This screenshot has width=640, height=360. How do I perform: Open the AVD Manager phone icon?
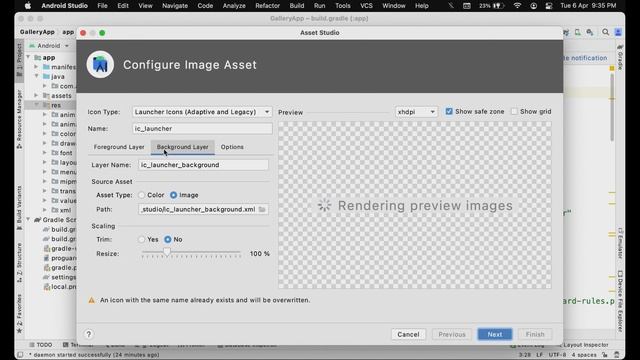coord(578,32)
